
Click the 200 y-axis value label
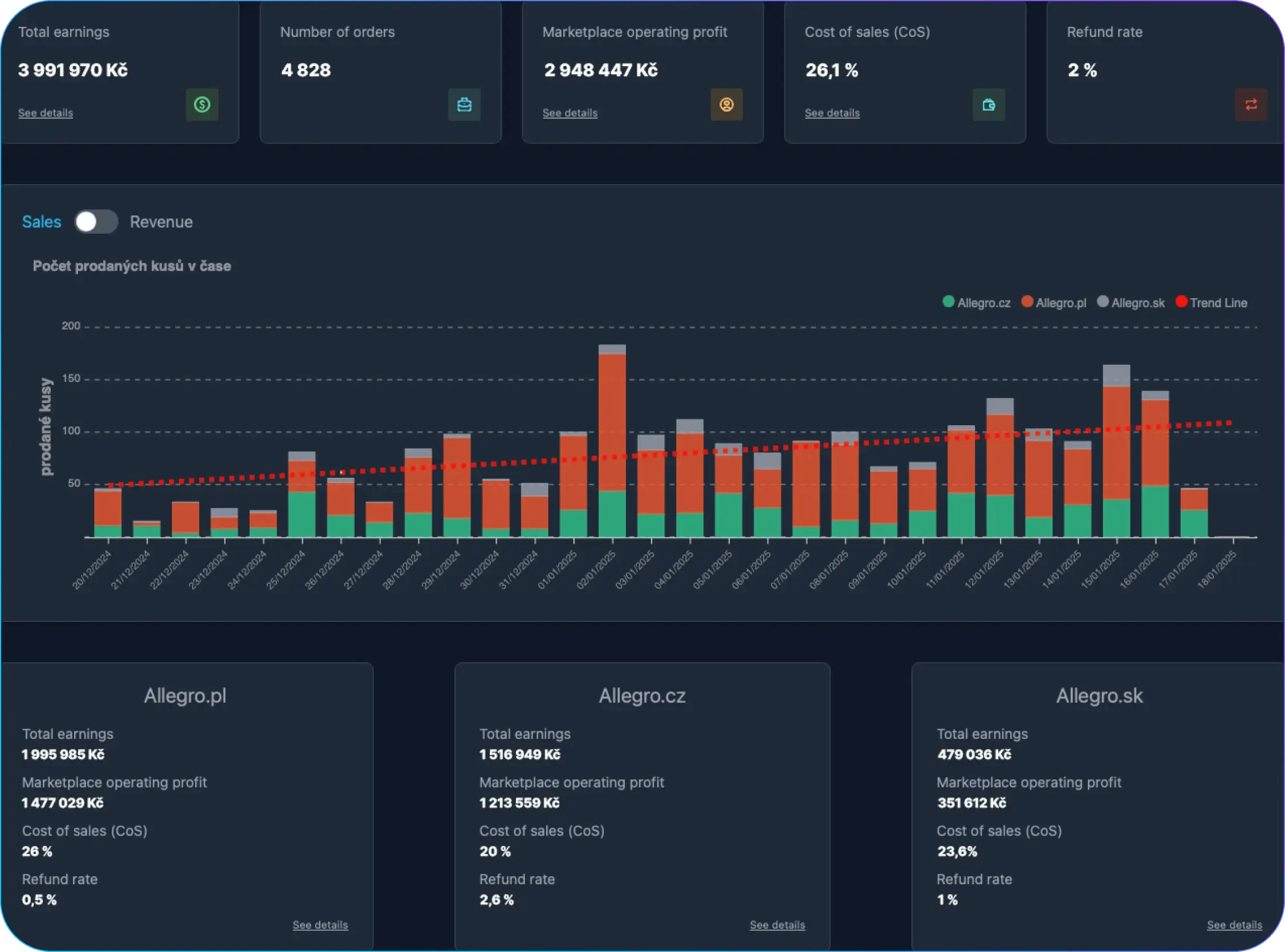pyautogui.click(x=71, y=326)
